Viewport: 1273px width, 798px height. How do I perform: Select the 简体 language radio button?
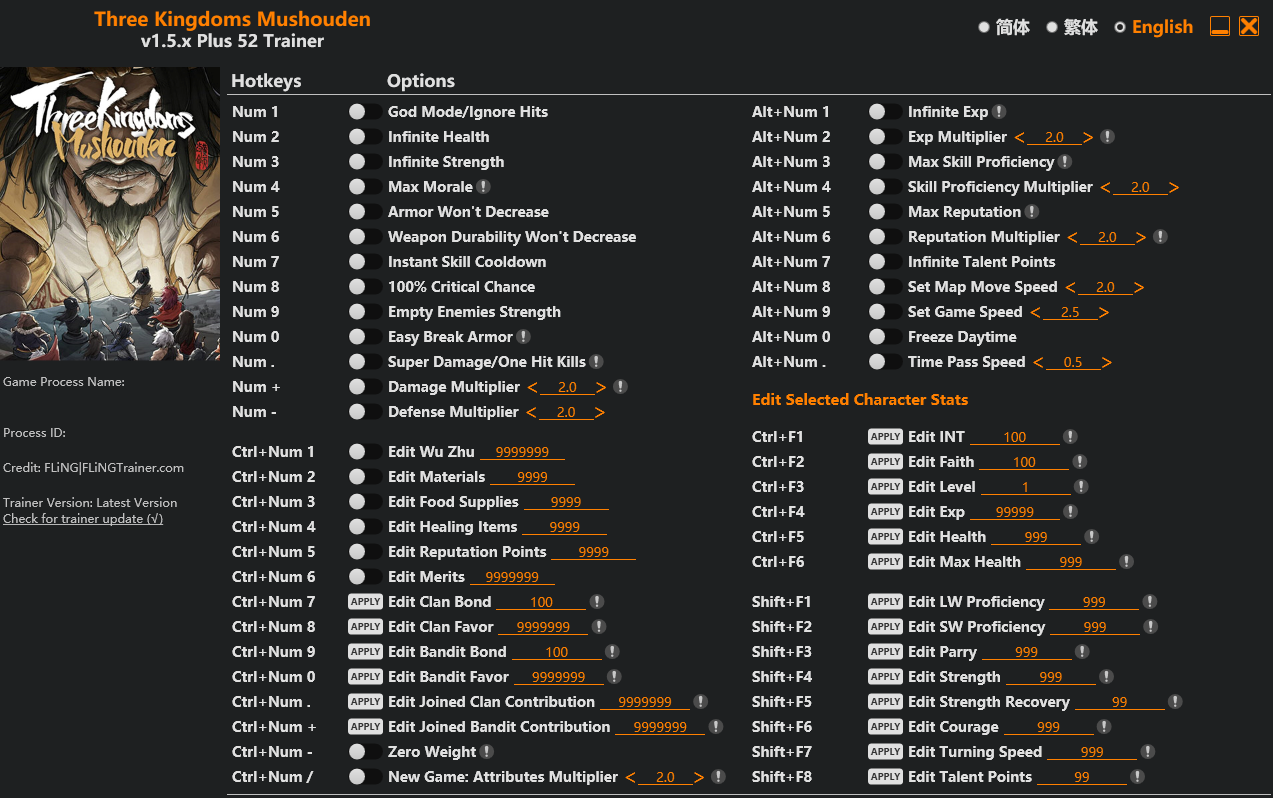[984, 27]
